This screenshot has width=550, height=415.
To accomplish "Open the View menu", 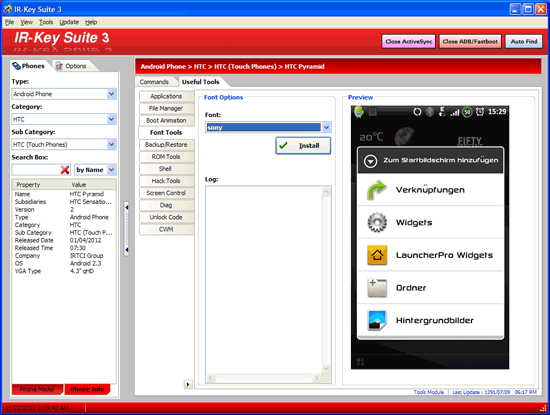I will coord(26,22).
